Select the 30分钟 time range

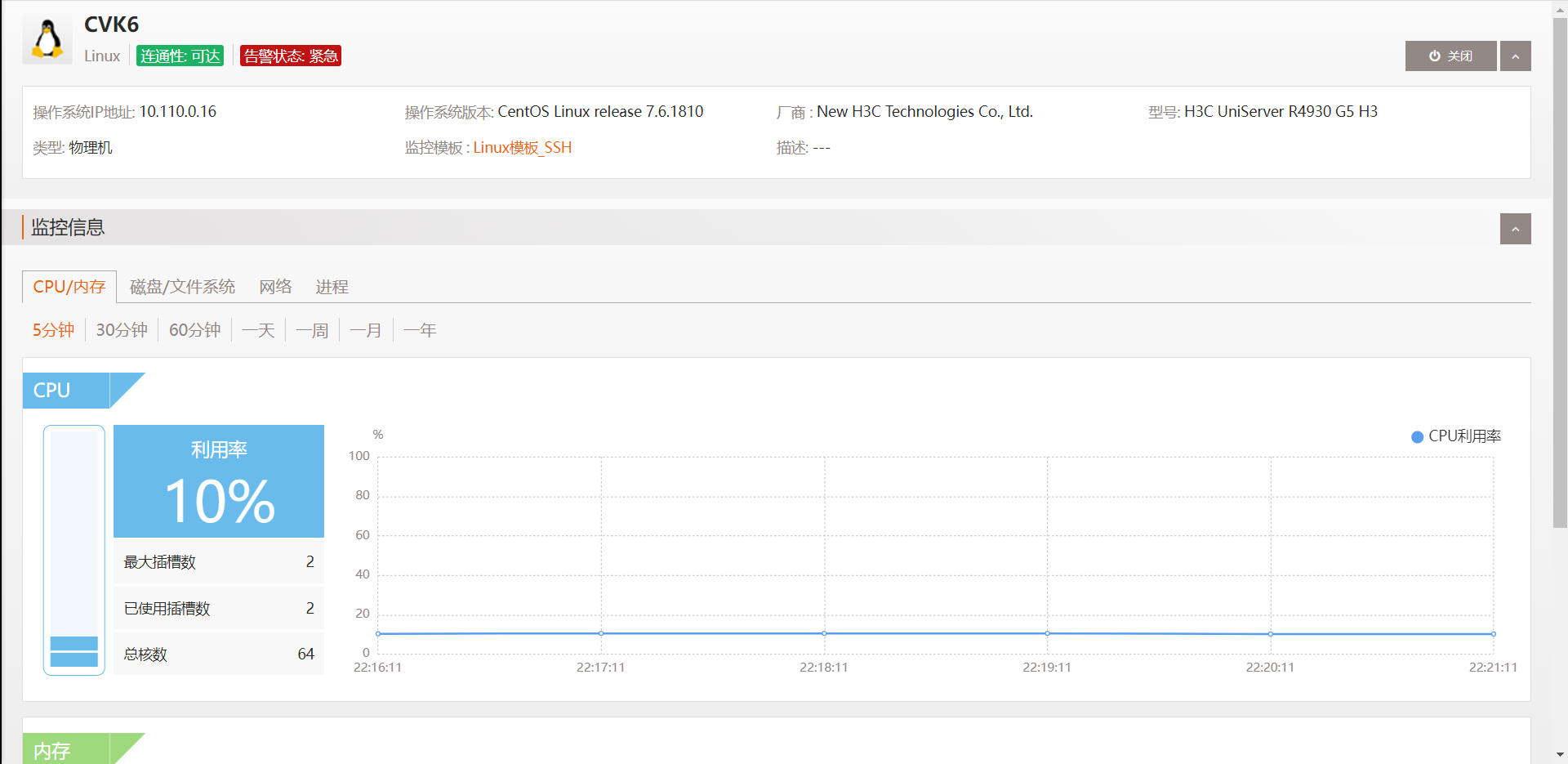coord(122,330)
